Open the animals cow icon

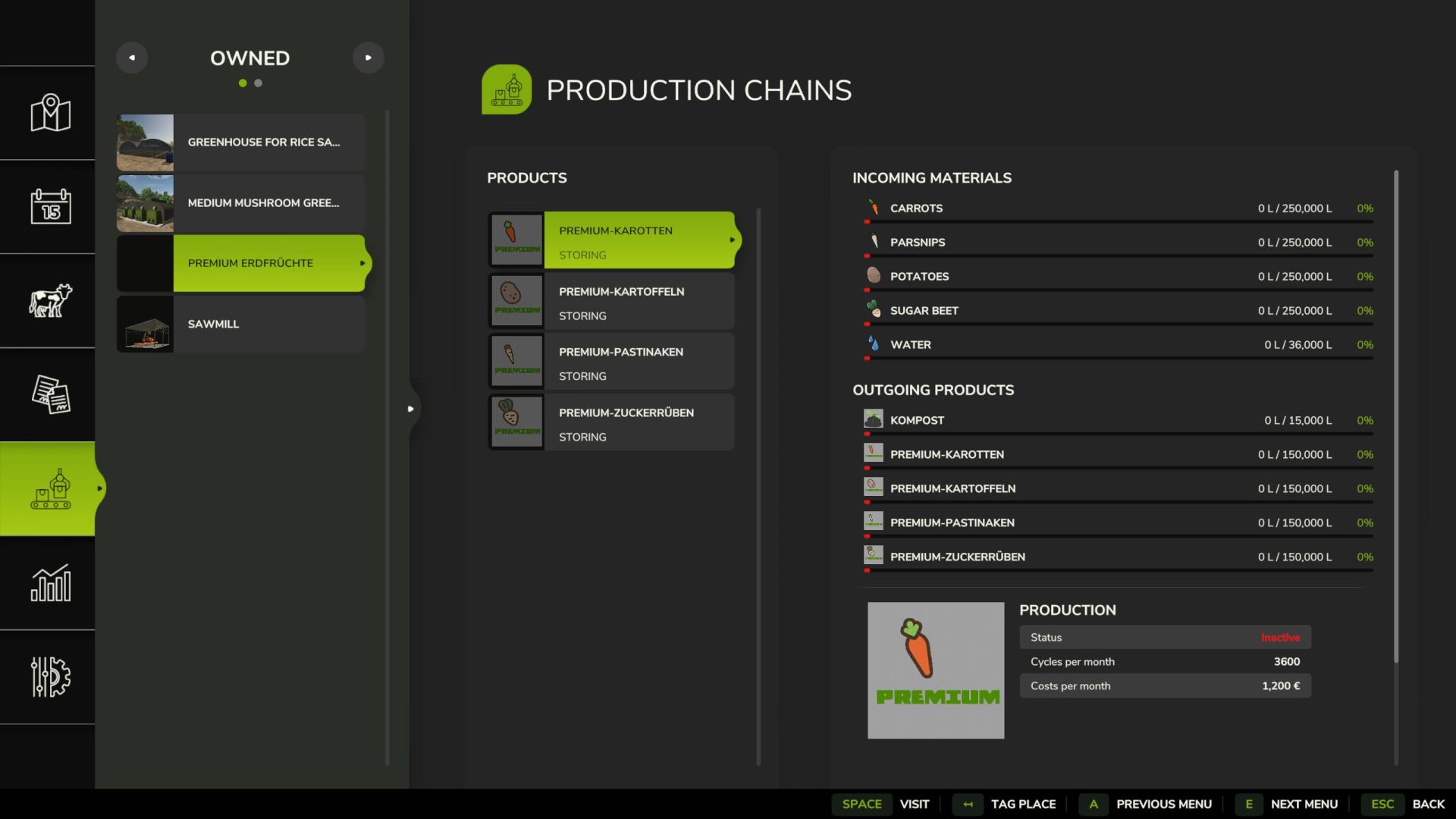tap(50, 300)
